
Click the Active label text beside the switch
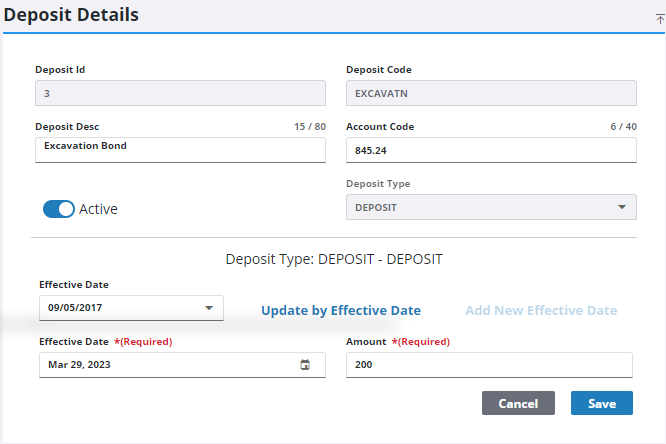(x=98, y=209)
